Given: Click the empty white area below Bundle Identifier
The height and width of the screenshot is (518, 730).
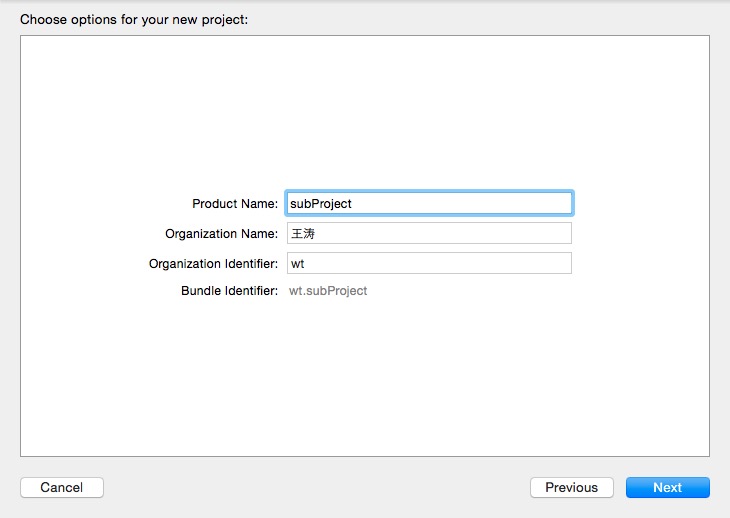Looking at the screenshot, I should [x=365, y=380].
